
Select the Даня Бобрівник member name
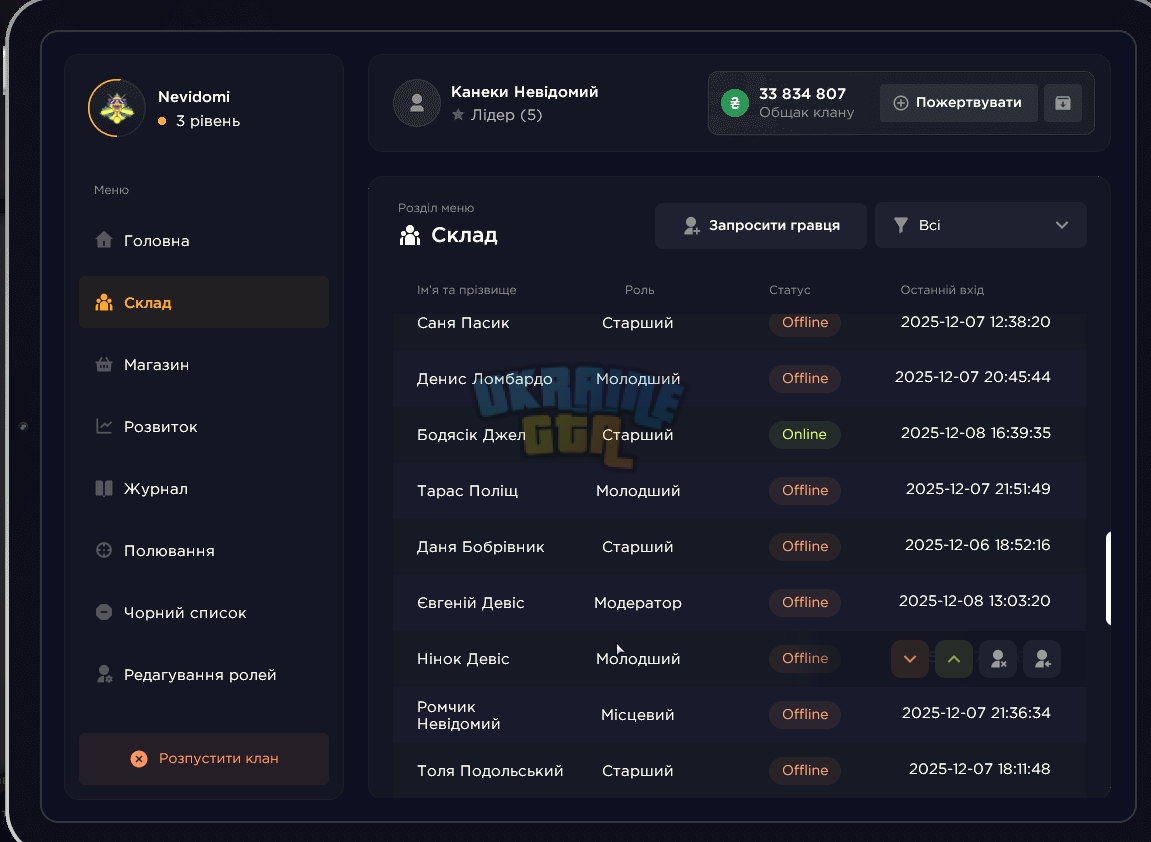[481, 547]
